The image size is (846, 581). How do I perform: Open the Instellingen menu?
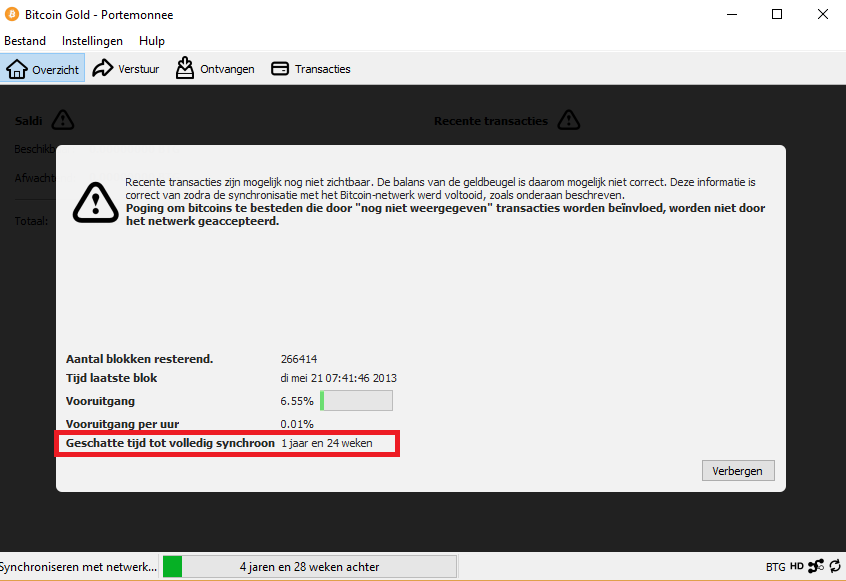[92, 41]
